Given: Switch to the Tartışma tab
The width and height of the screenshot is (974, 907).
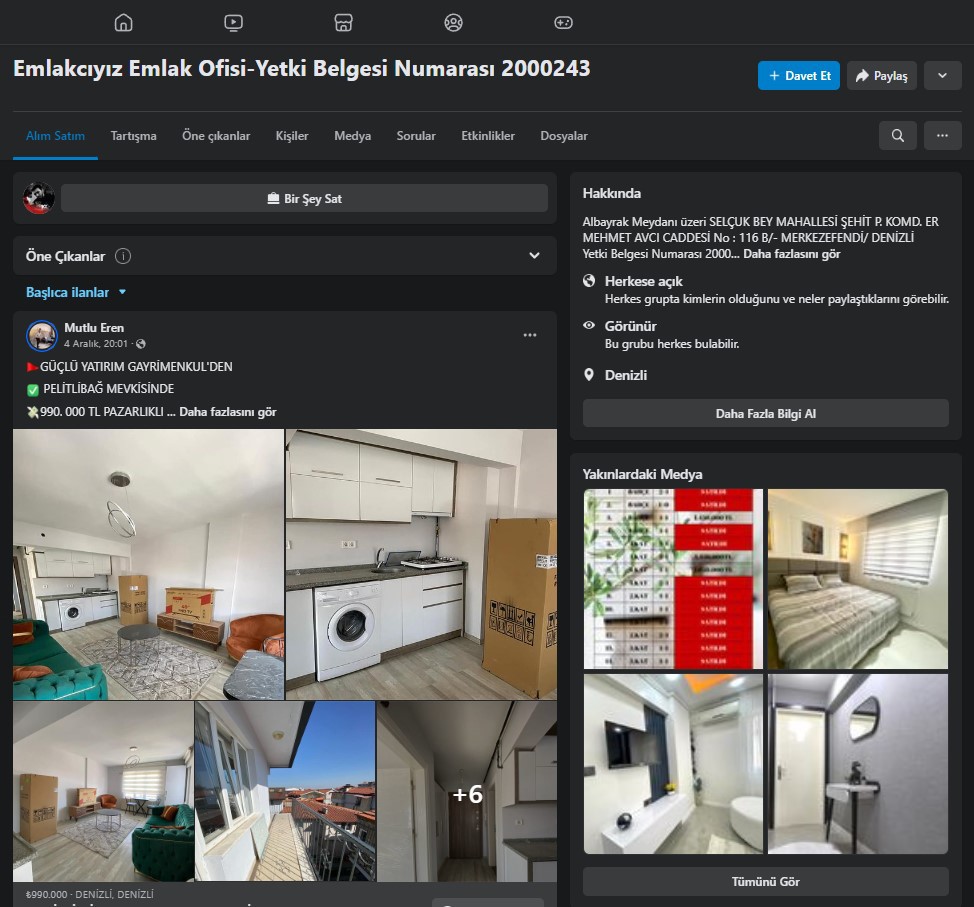Looking at the screenshot, I should click(133, 136).
